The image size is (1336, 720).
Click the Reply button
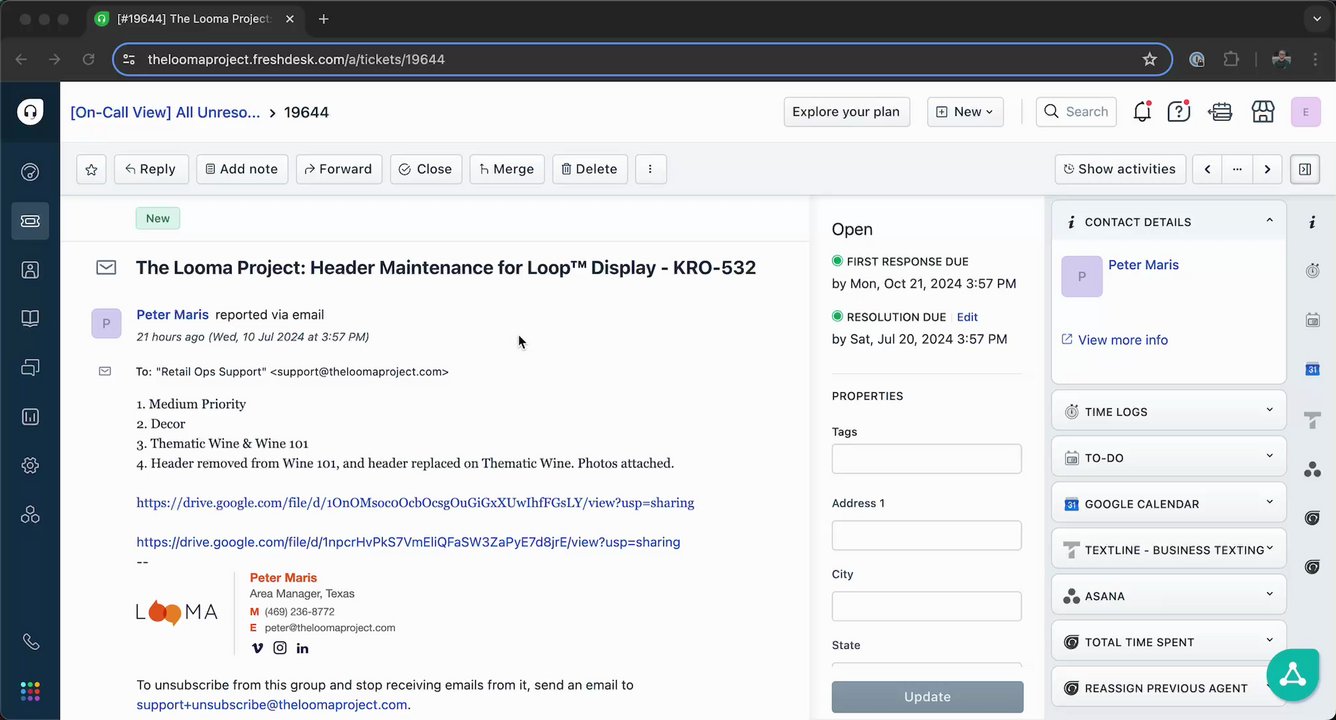pyautogui.click(x=151, y=169)
